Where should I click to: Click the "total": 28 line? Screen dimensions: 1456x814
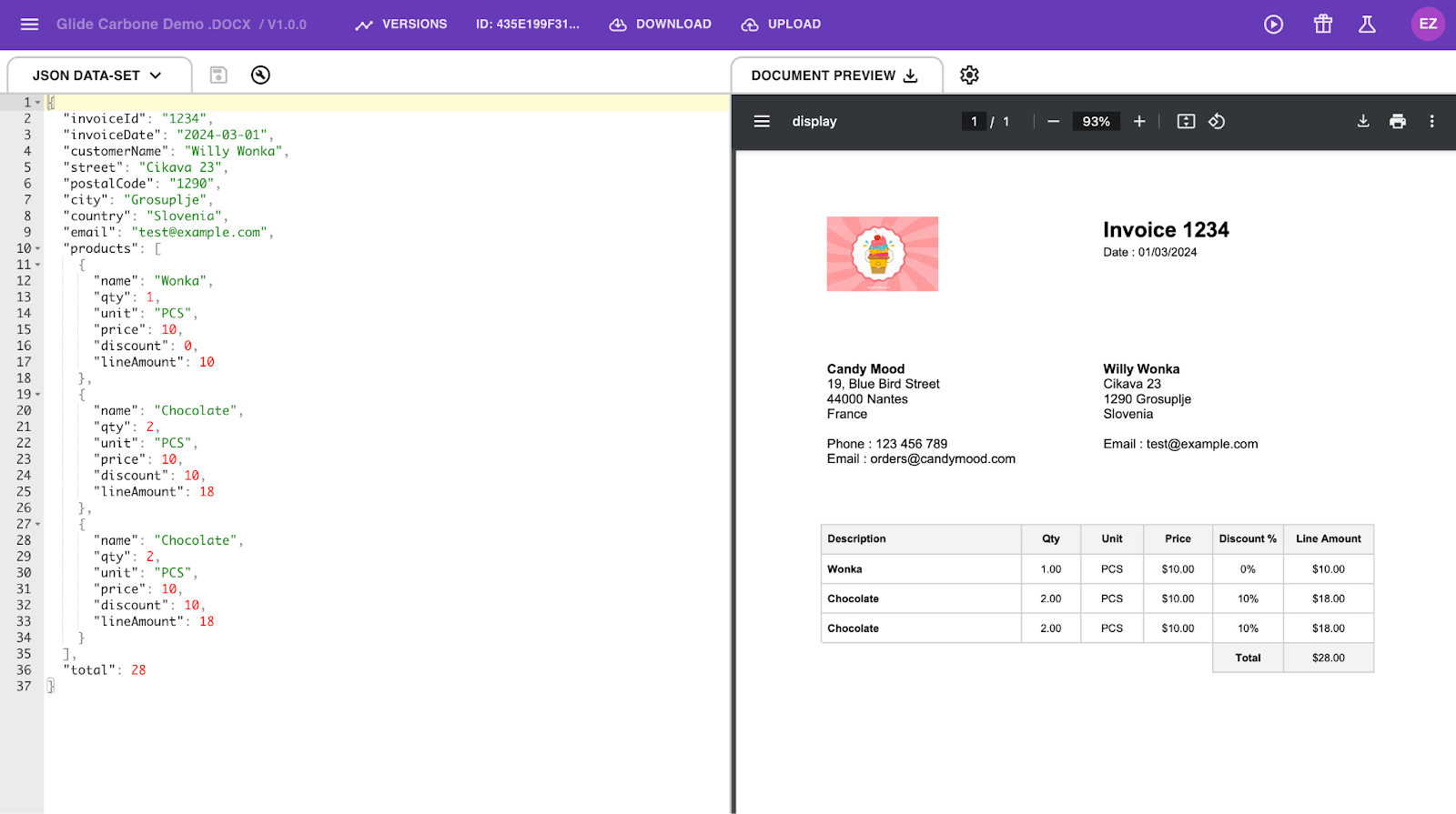[104, 670]
